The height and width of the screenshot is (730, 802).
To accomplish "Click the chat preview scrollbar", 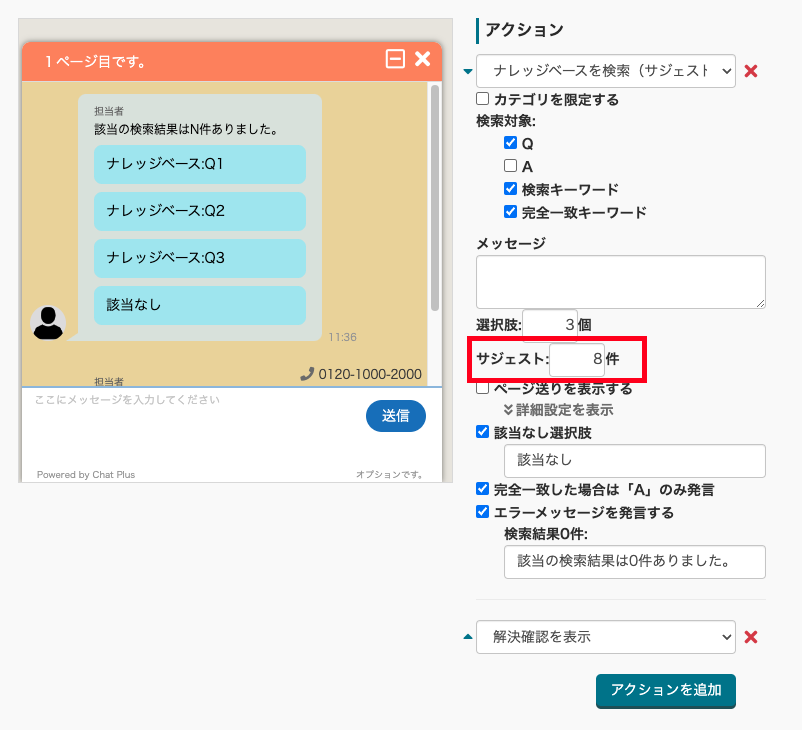I will (x=435, y=200).
